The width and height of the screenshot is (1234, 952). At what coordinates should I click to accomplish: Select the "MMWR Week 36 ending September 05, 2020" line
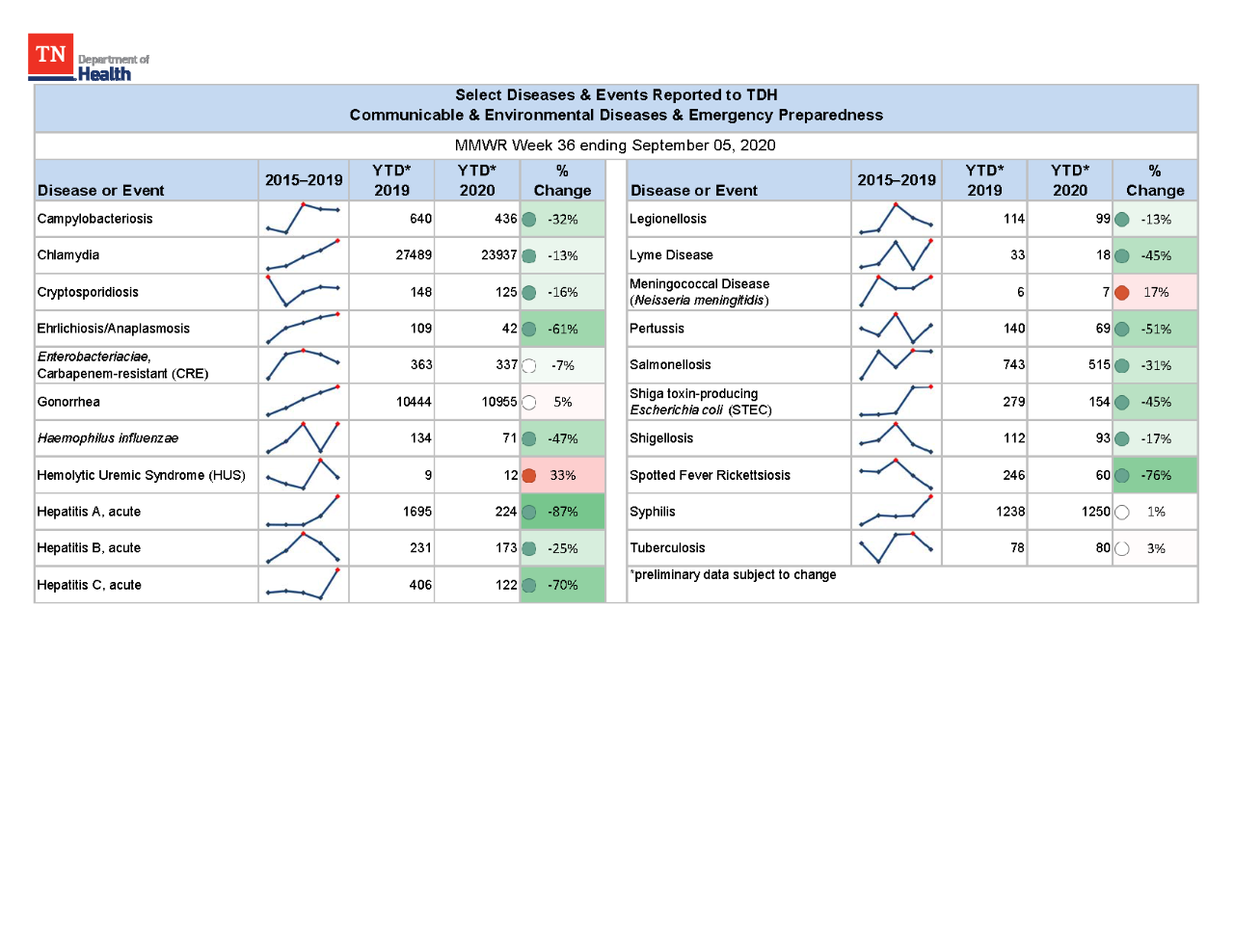(615, 145)
